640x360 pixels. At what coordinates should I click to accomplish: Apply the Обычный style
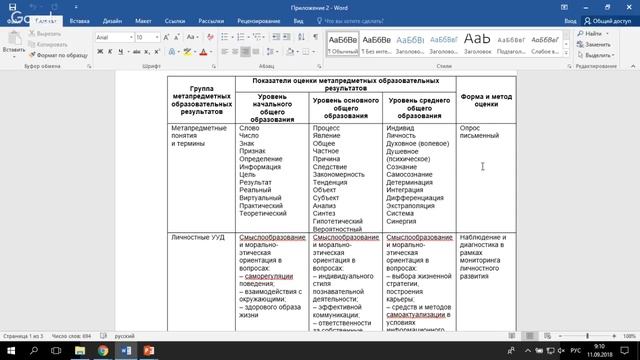click(343, 44)
